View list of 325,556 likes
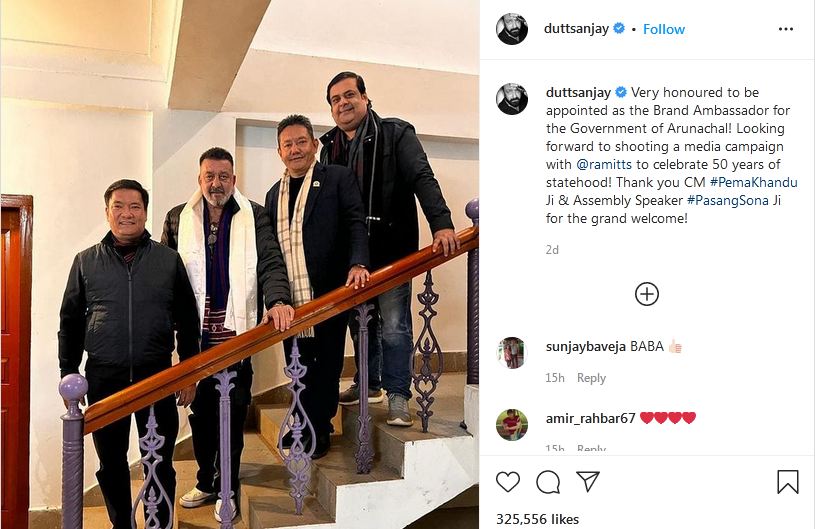This screenshot has width=815, height=529. click(537, 519)
